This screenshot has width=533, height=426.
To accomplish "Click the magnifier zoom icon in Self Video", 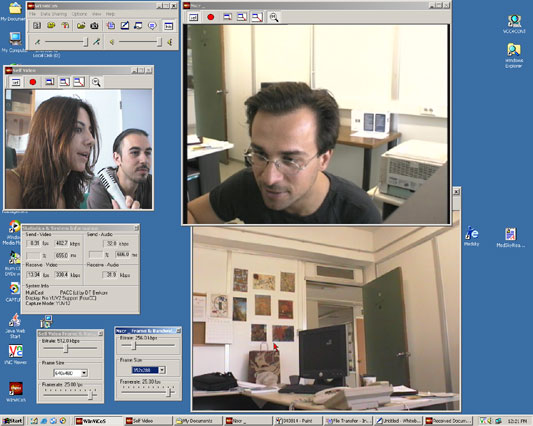I will pyautogui.click(x=96, y=82).
